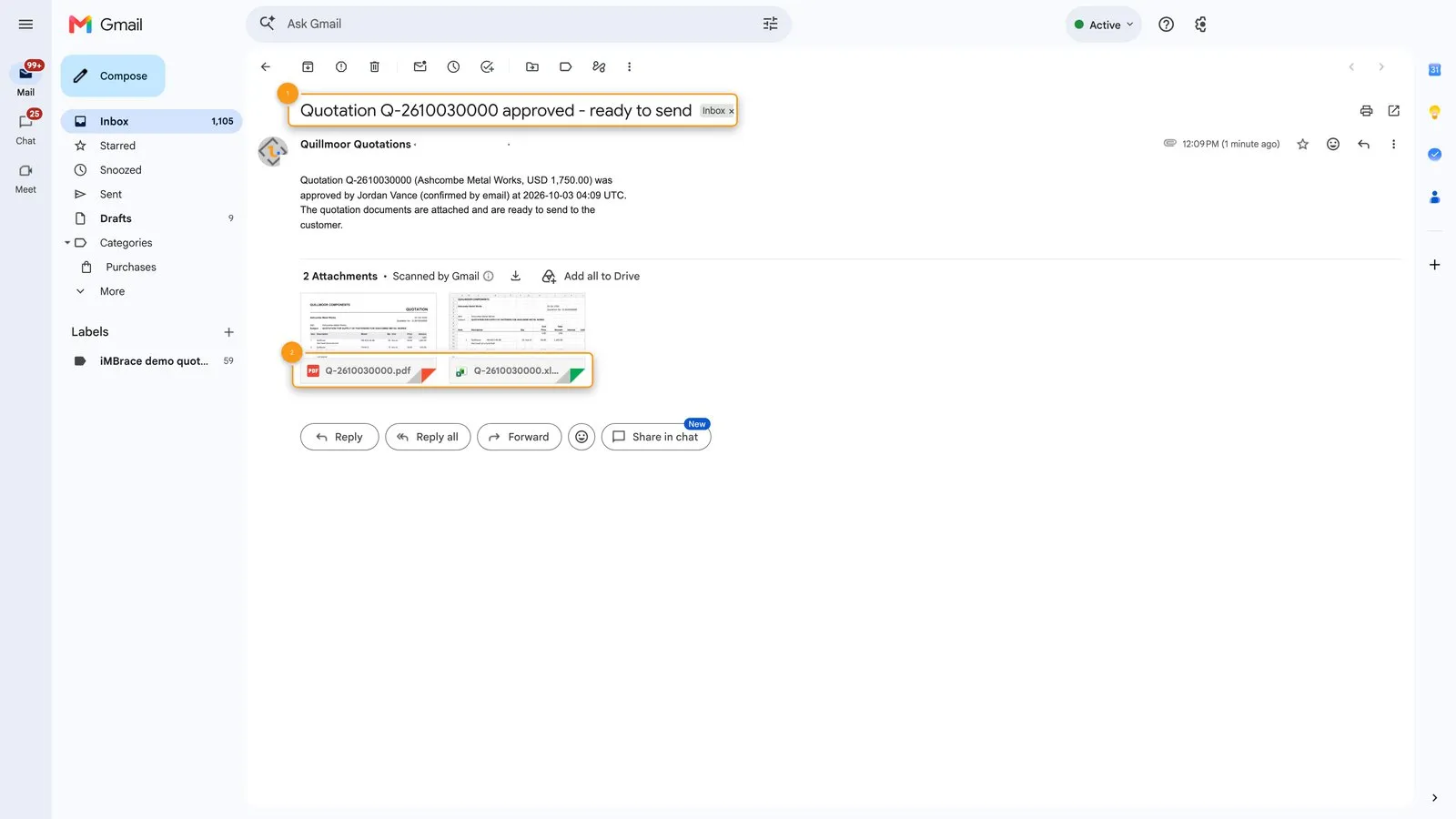
Task: Click the Compose button
Action: pyautogui.click(x=113, y=76)
